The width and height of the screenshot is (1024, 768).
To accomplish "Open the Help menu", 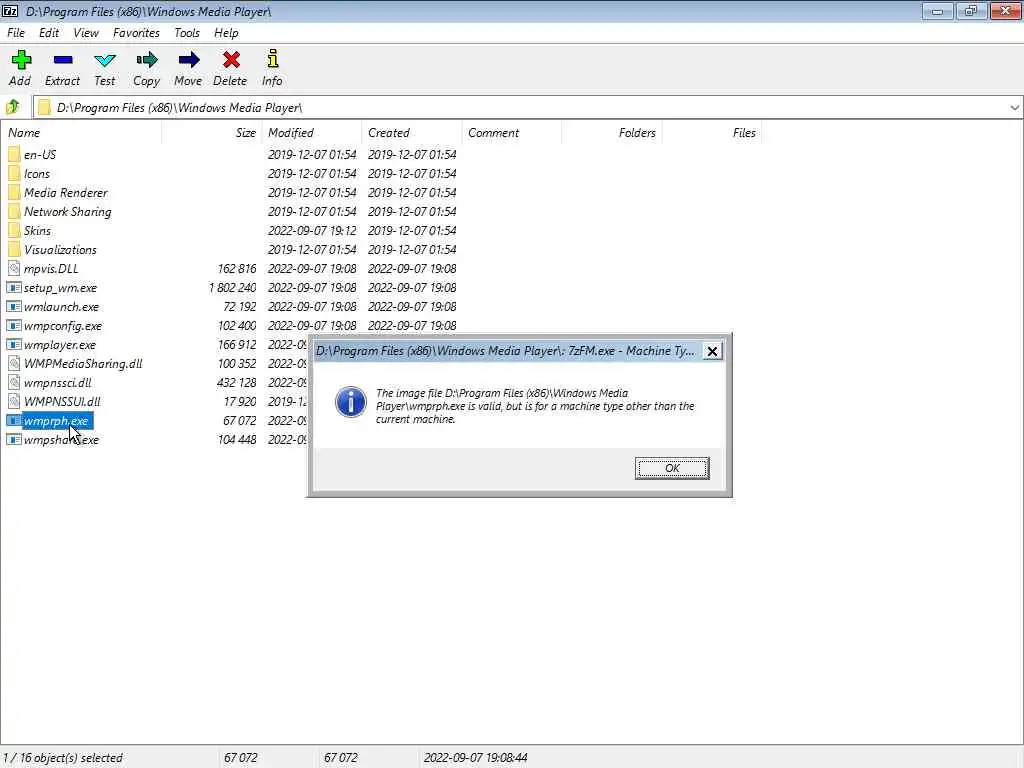I will pyautogui.click(x=226, y=33).
